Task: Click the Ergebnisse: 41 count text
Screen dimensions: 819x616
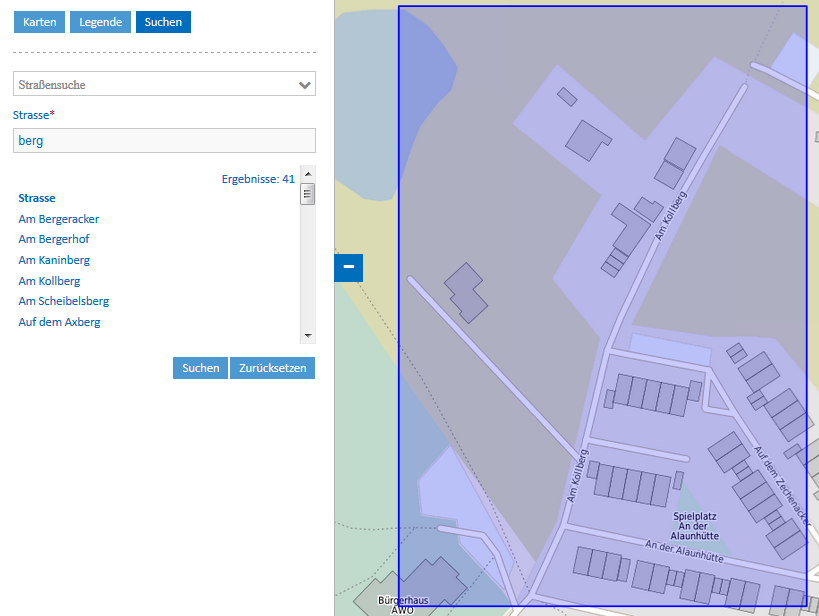Action: 258,179
